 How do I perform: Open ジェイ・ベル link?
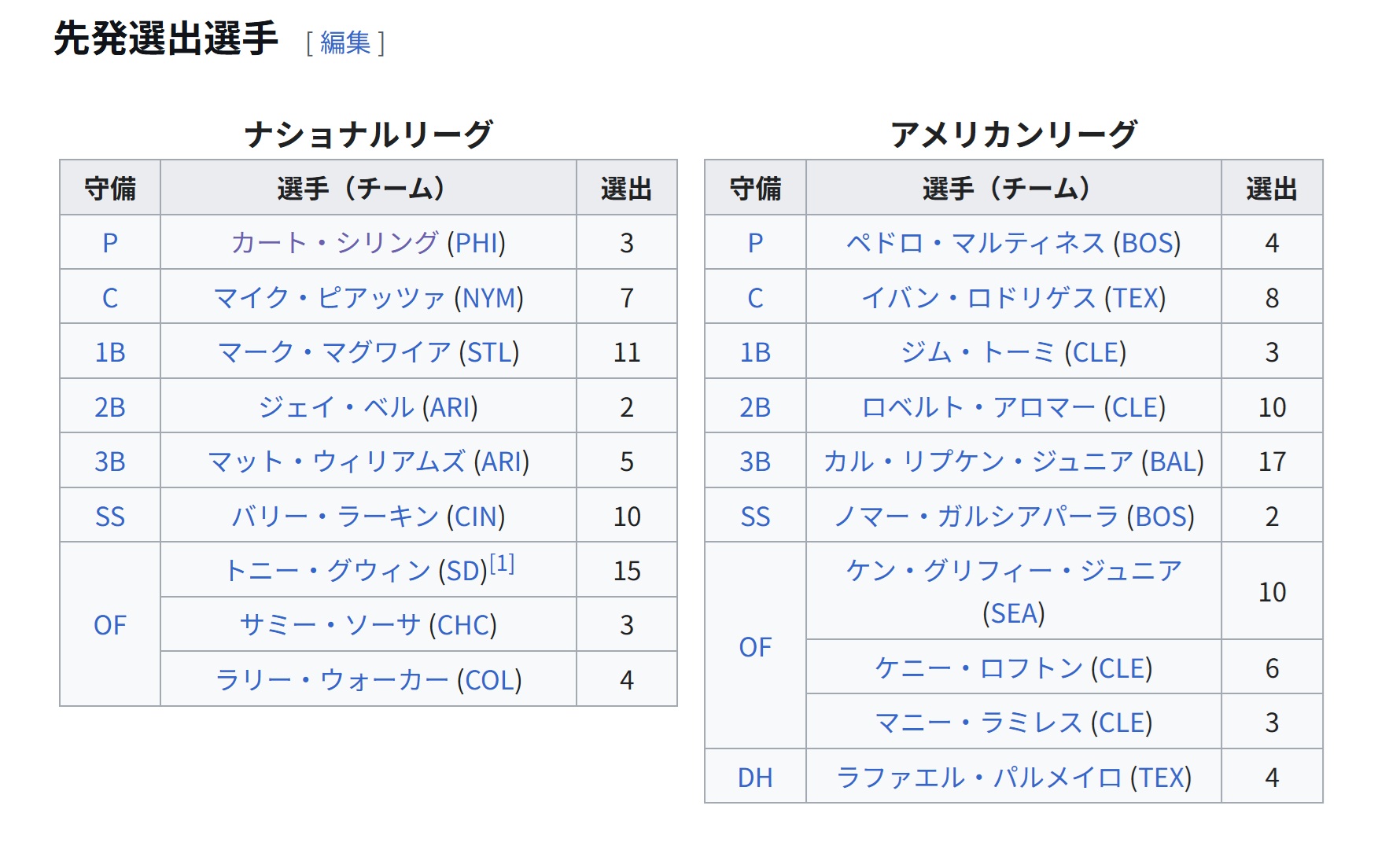pos(337,407)
